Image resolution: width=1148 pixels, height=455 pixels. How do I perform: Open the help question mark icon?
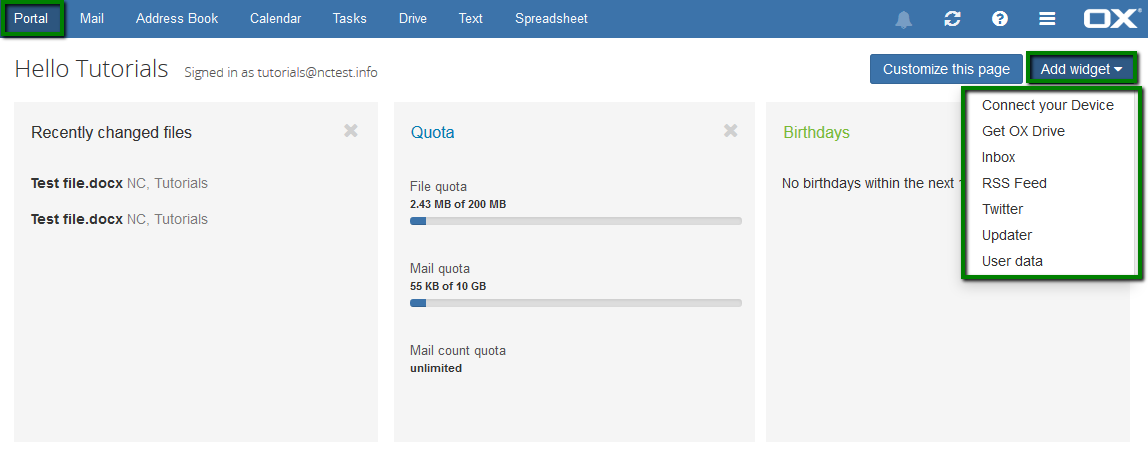click(x=999, y=19)
